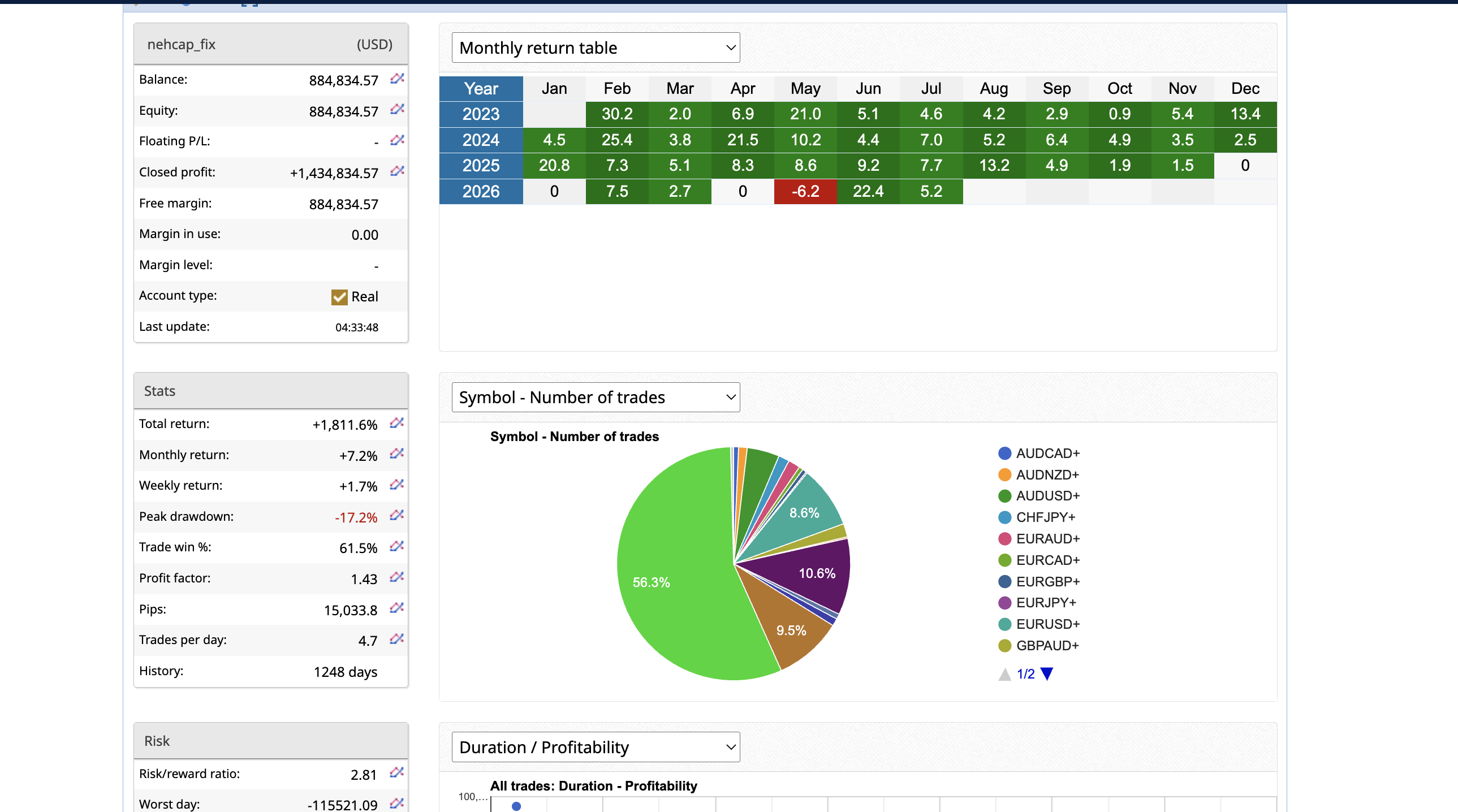
Task: Select the GBPAUD+ legend entry
Action: coord(1038,646)
